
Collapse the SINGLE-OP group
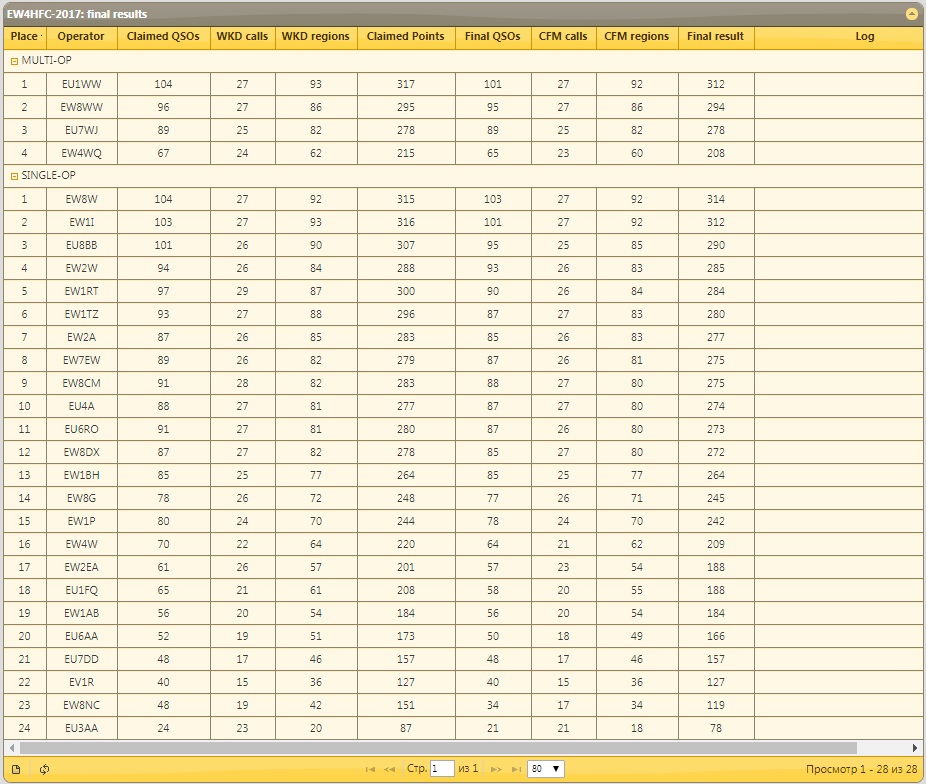(14, 176)
